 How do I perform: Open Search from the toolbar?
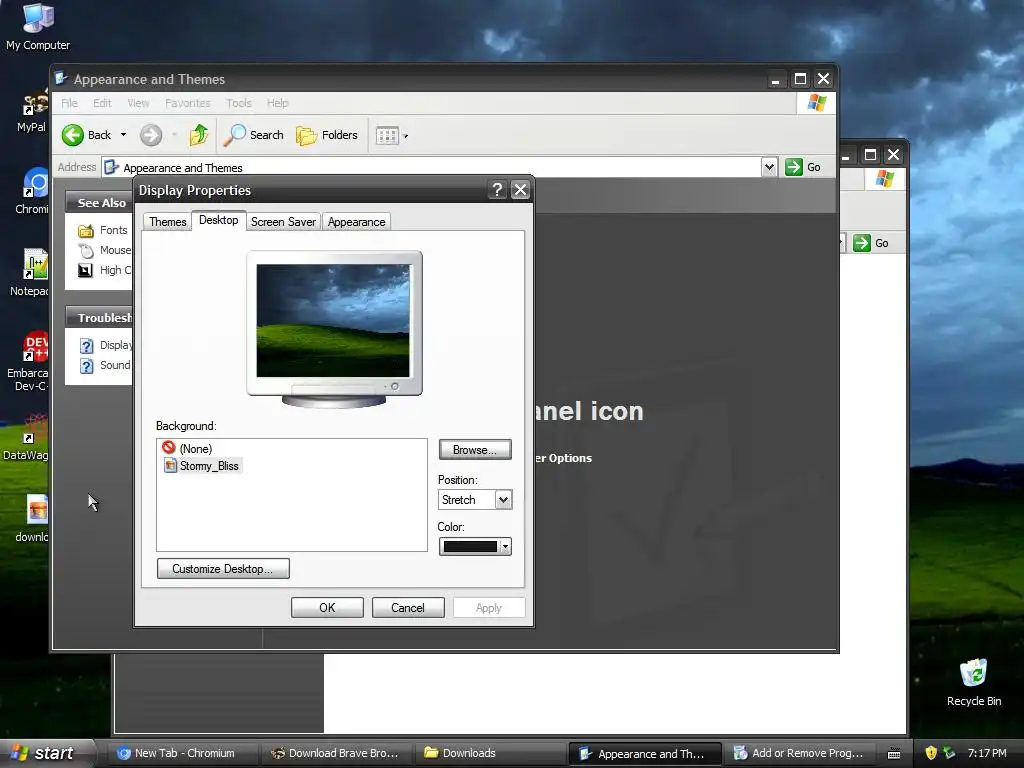[253, 135]
